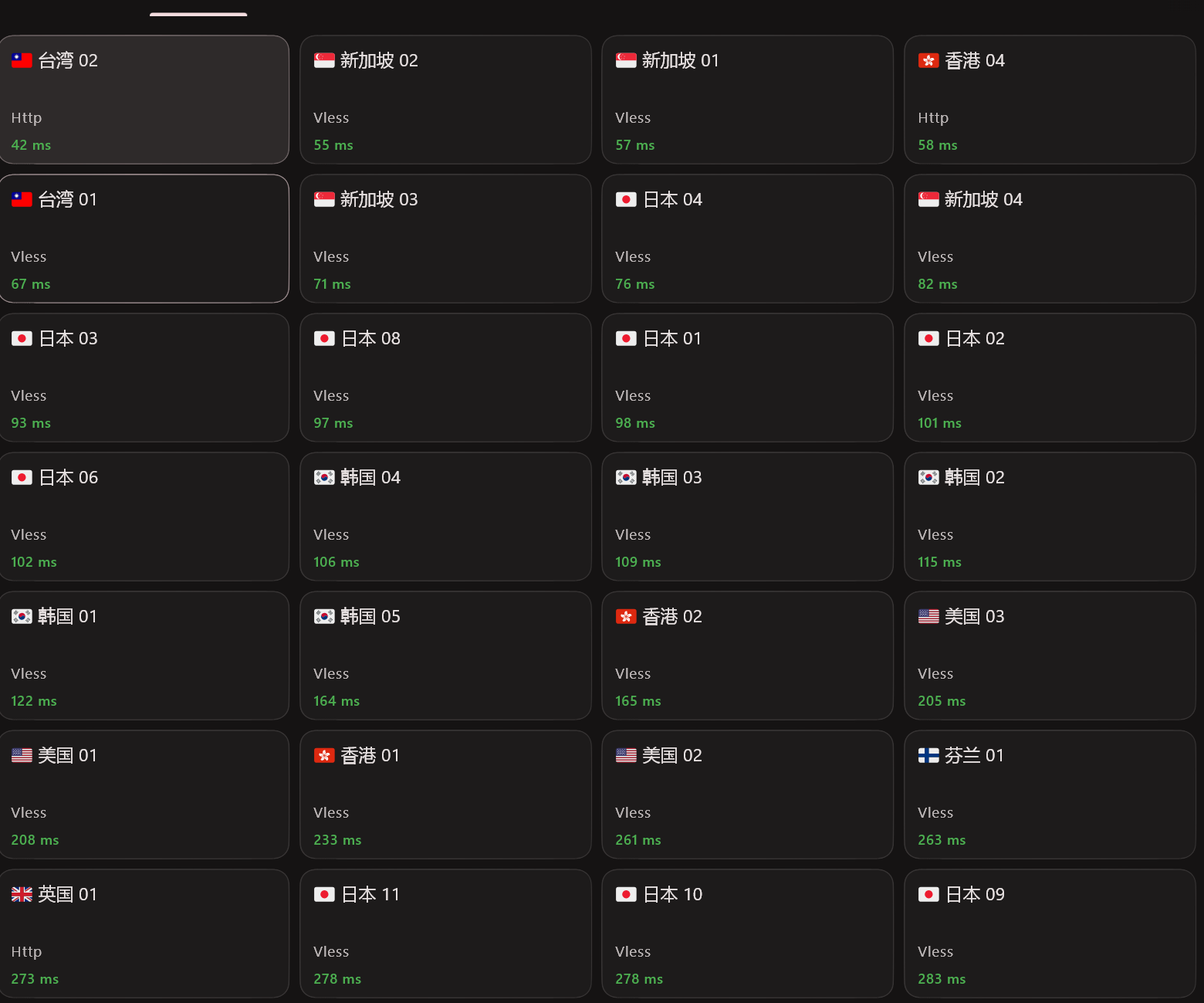Click the Japan flag on 日本 04
Image resolution: width=1204 pixels, height=1003 pixels.
click(626, 199)
